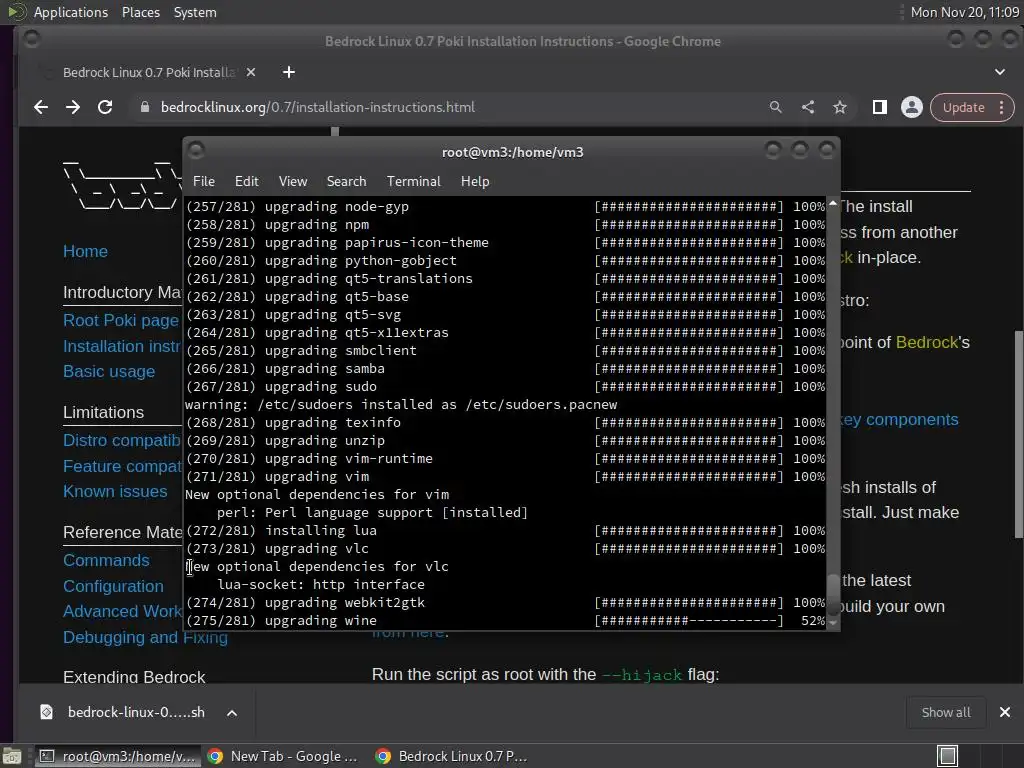
Task: Click the 'lua-socket: http interface' line
Action: 321,585
